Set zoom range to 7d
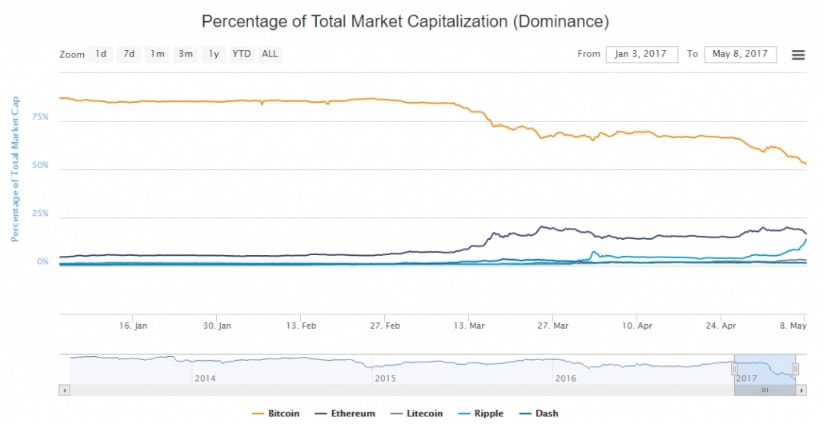The height and width of the screenshot is (427, 827). [x=129, y=54]
